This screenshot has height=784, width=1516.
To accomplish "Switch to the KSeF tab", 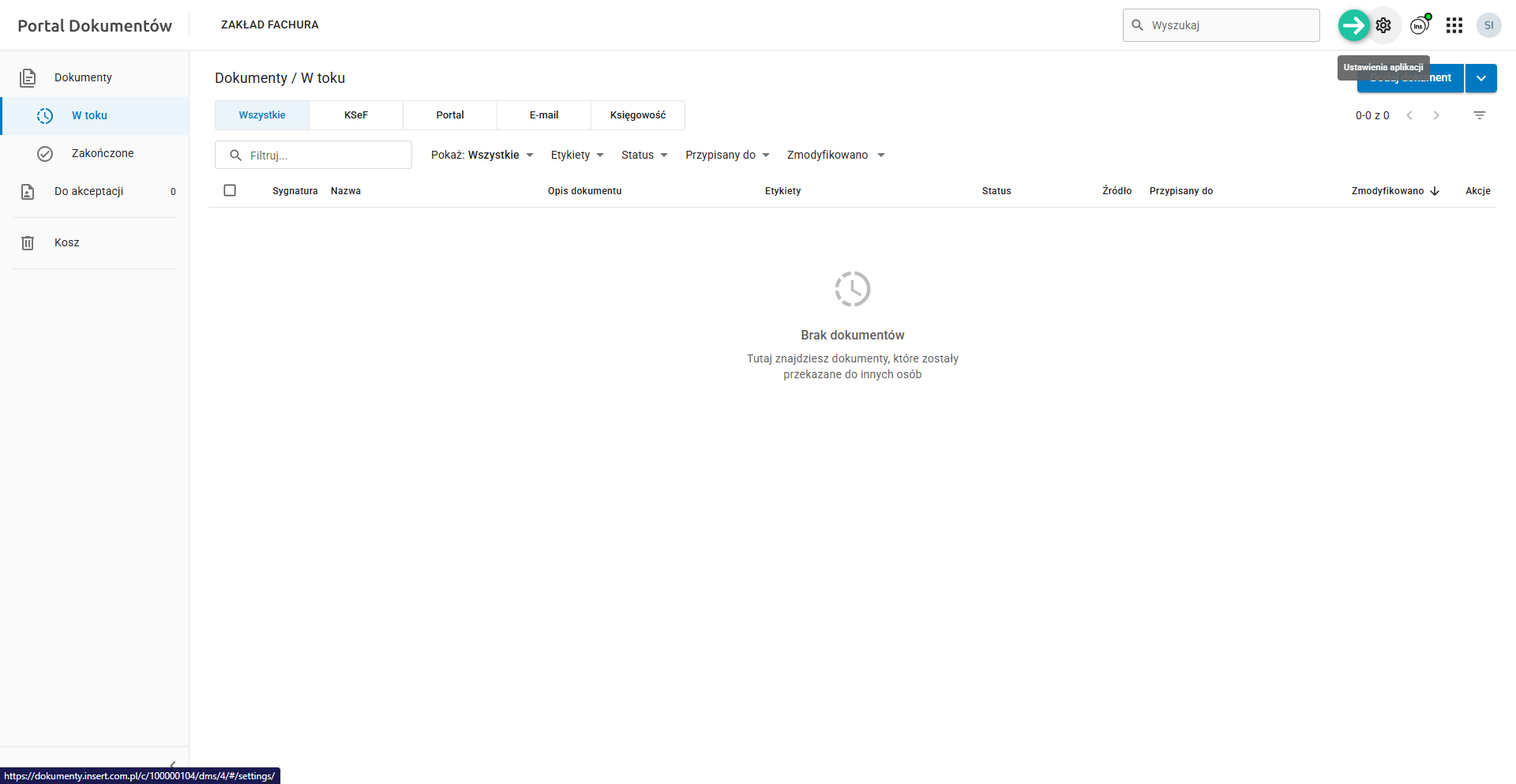I will coord(355,115).
